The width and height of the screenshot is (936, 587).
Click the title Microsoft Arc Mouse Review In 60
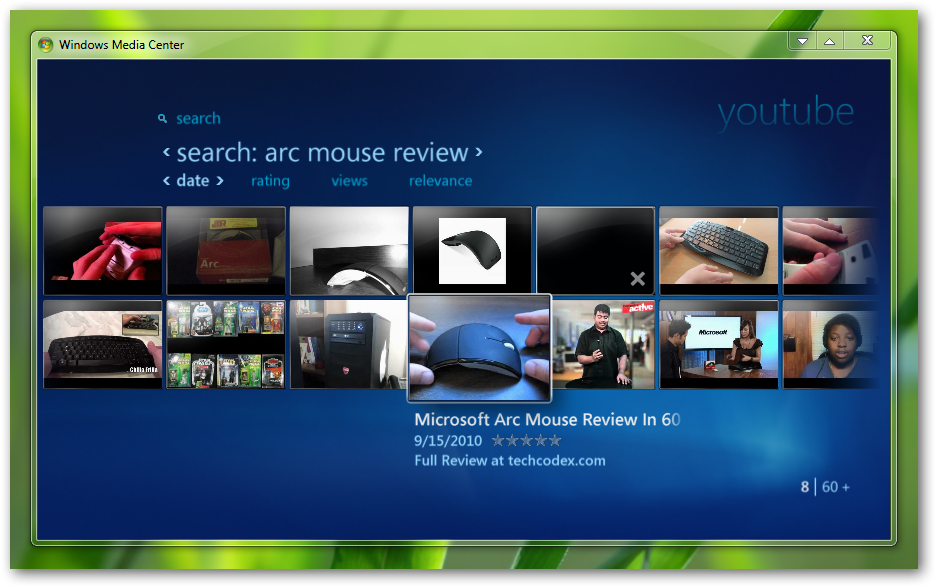(x=547, y=420)
